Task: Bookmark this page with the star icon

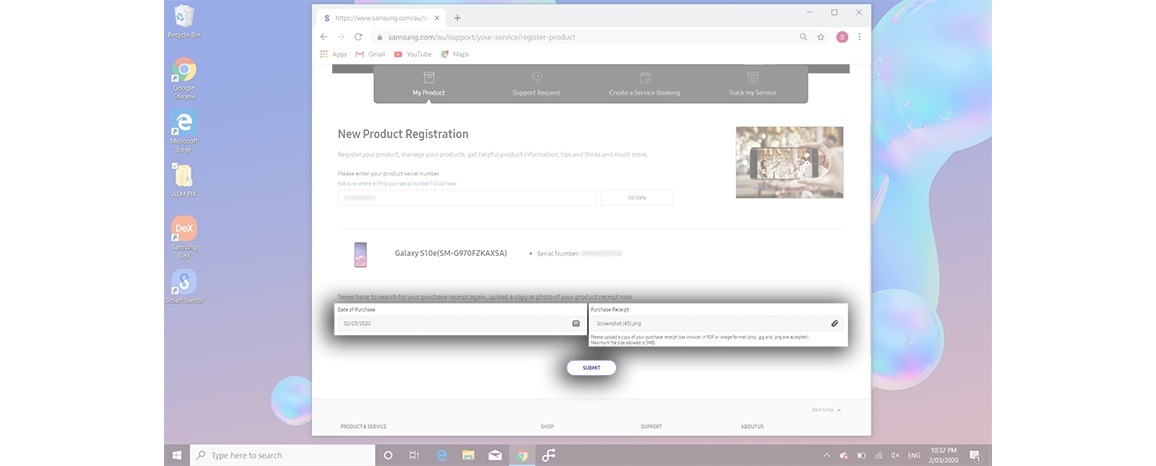Action: pos(821,37)
